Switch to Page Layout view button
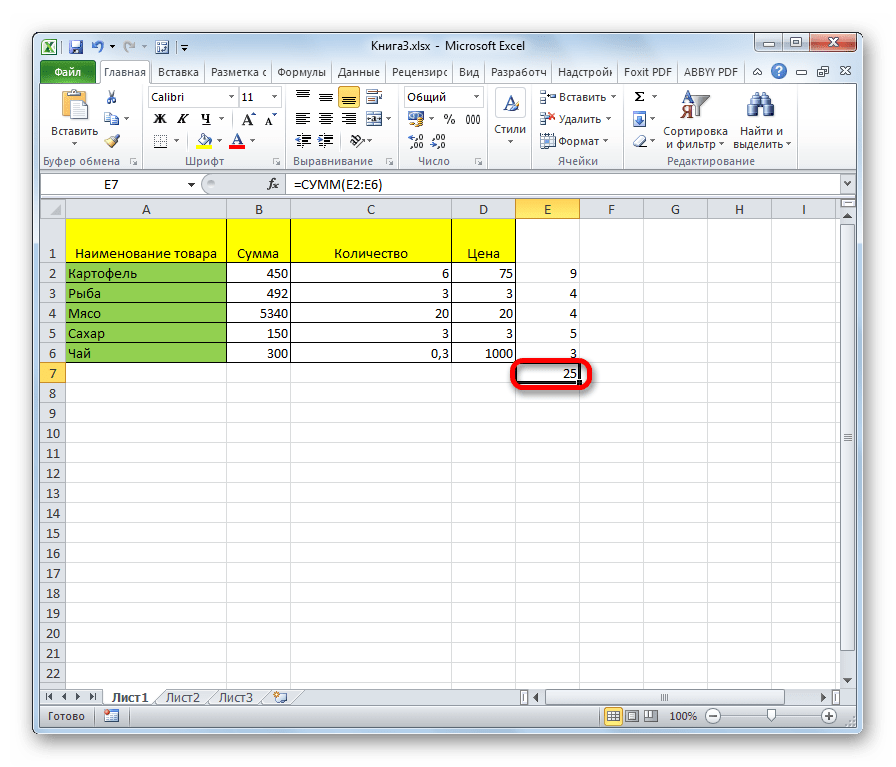 (x=632, y=716)
